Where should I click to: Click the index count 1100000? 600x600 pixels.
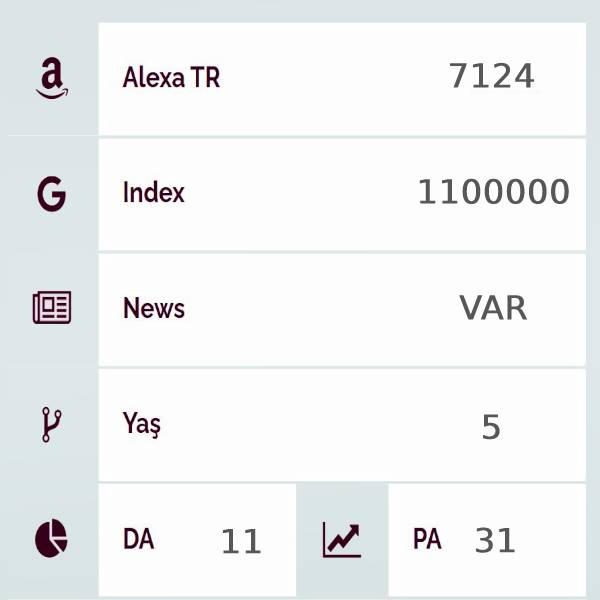(x=494, y=192)
